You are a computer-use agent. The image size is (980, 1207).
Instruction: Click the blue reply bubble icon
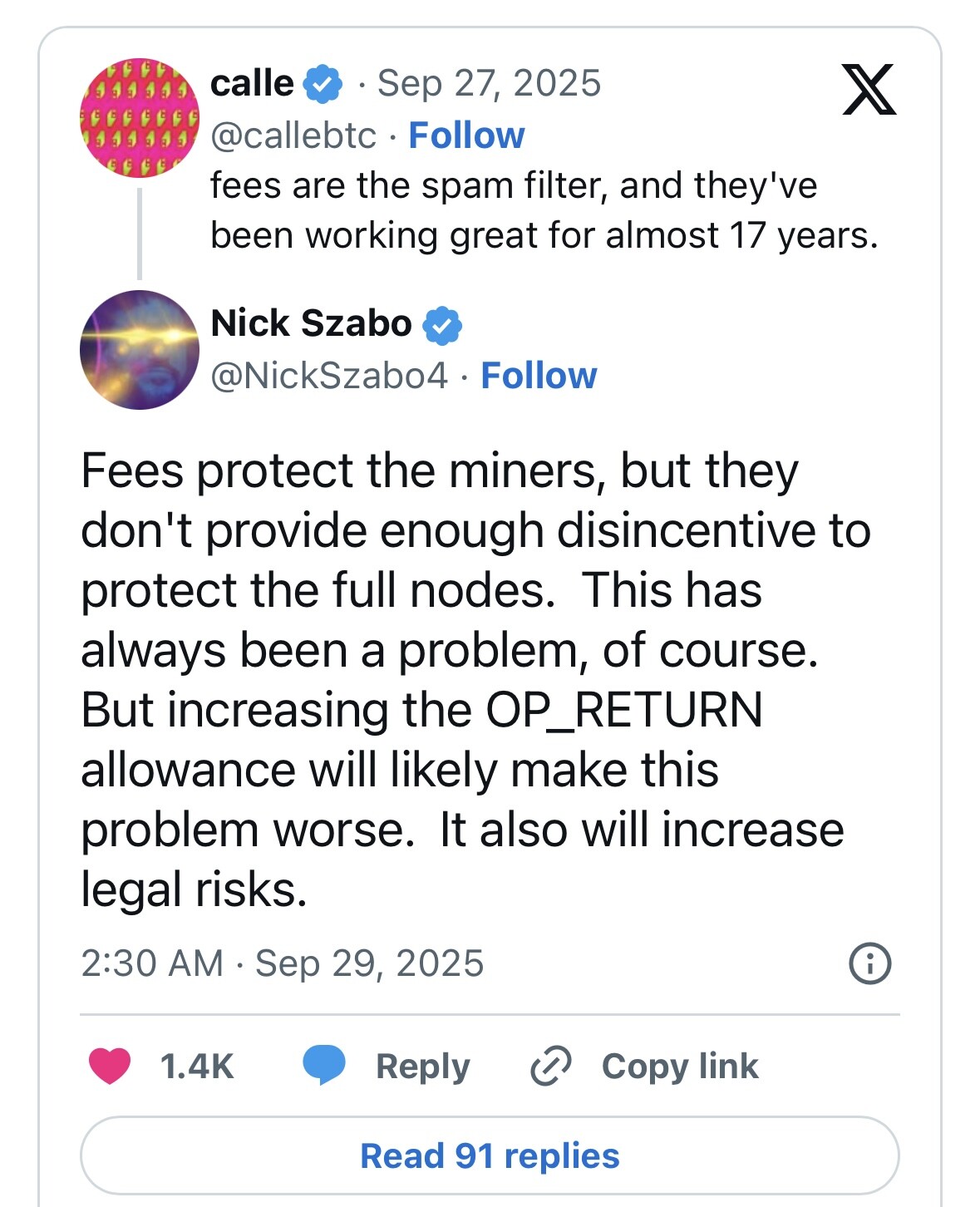pyautogui.click(x=323, y=1066)
